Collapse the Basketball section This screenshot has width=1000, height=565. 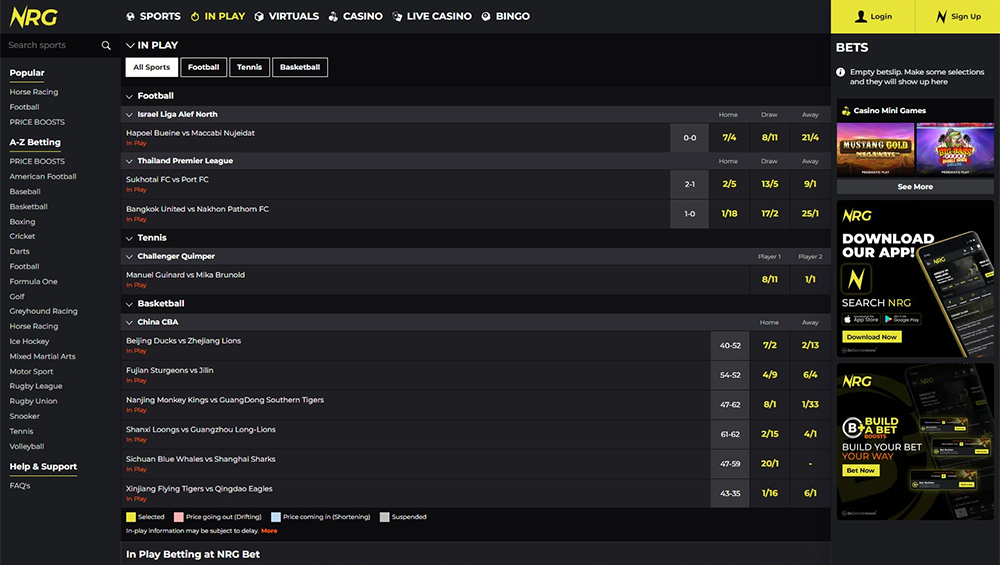pyautogui.click(x=129, y=304)
